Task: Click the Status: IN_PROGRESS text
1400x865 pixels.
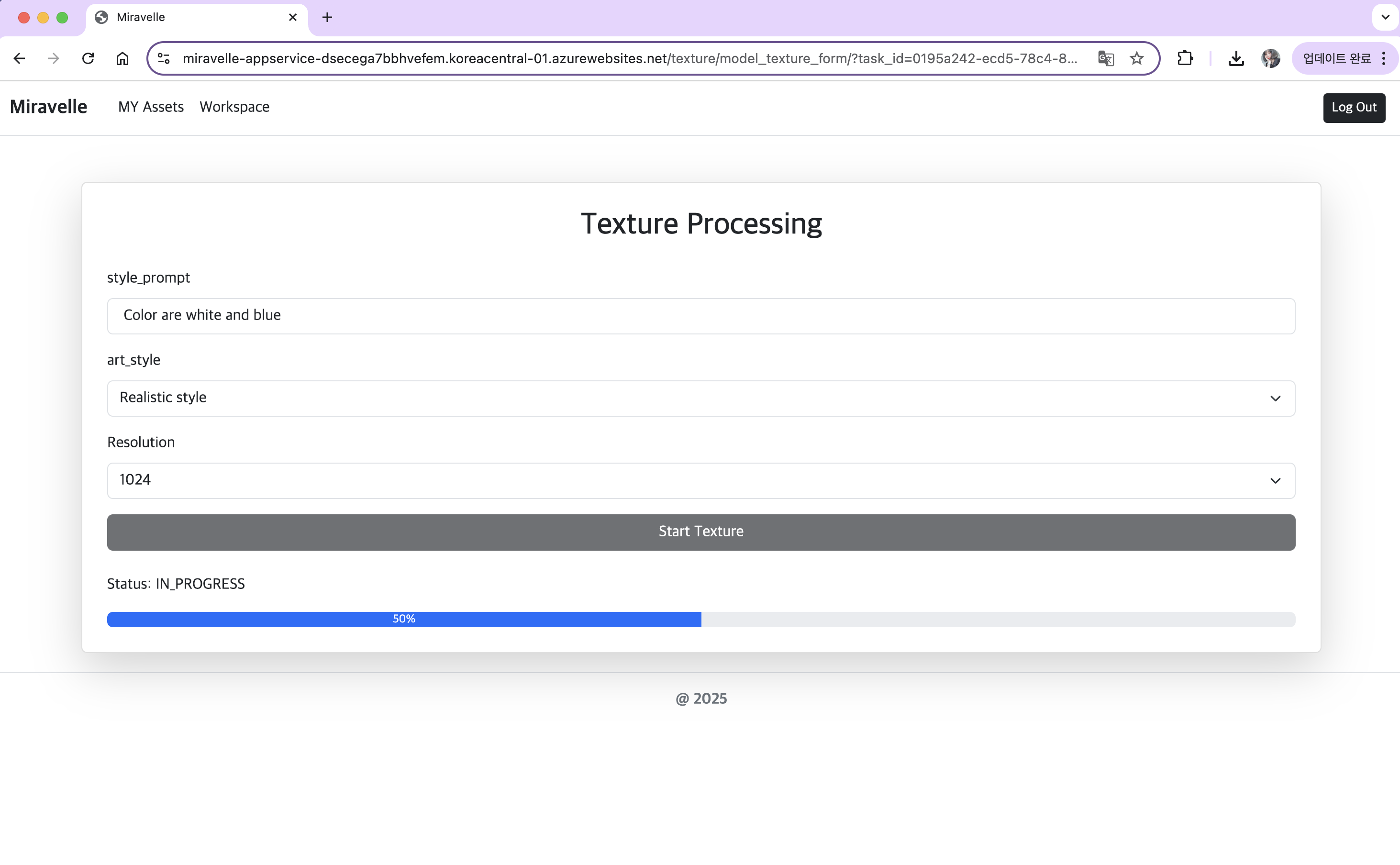Action: point(176,584)
